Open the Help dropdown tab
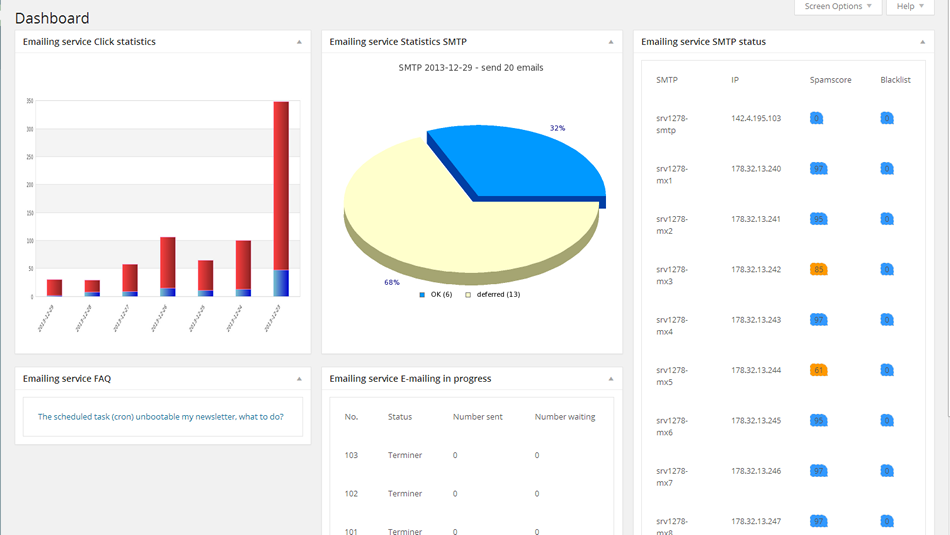This screenshot has height=535, width=950. [x=910, y=6]
